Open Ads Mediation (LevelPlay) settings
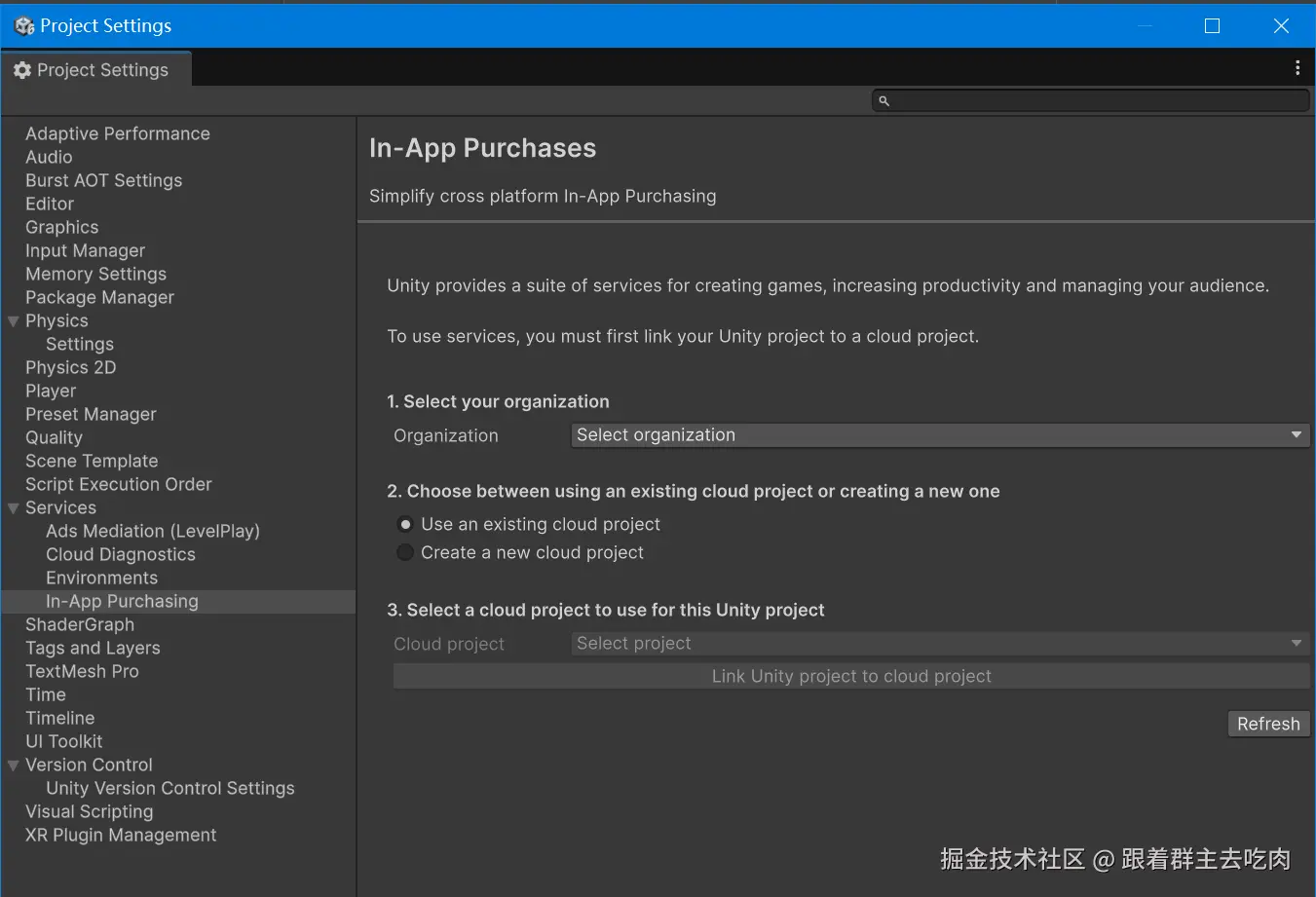The image size is (1316, 897). (153, 532)
